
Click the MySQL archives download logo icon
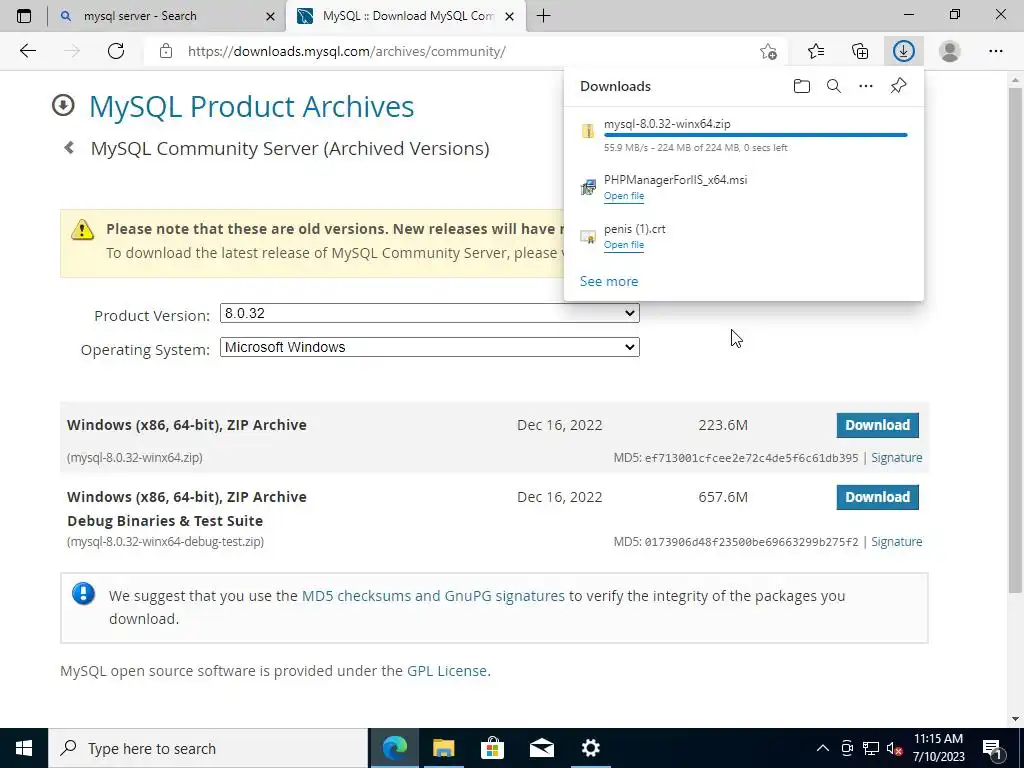pos(63,105)
